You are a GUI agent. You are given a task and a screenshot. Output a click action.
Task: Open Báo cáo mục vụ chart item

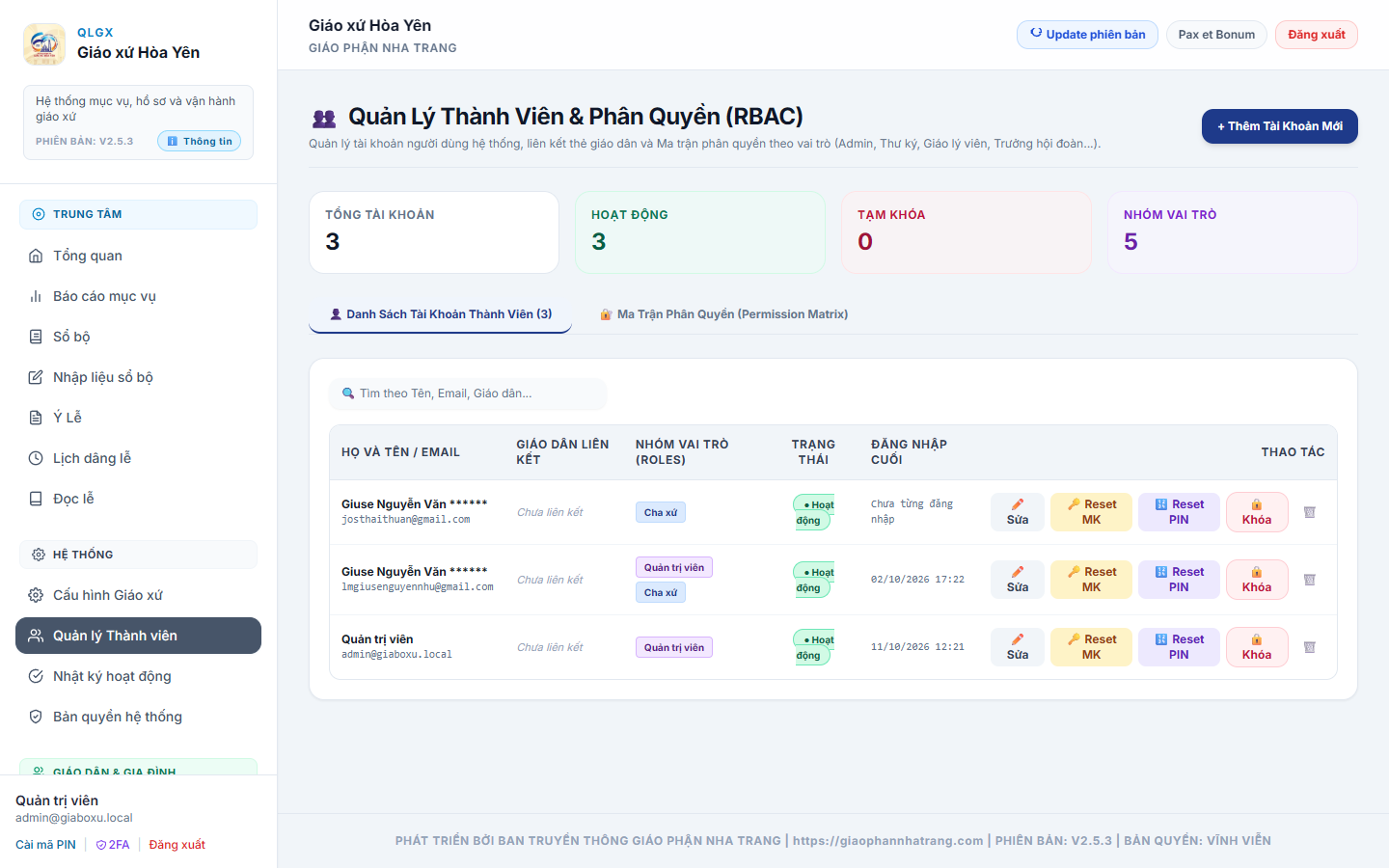point(138,296)
